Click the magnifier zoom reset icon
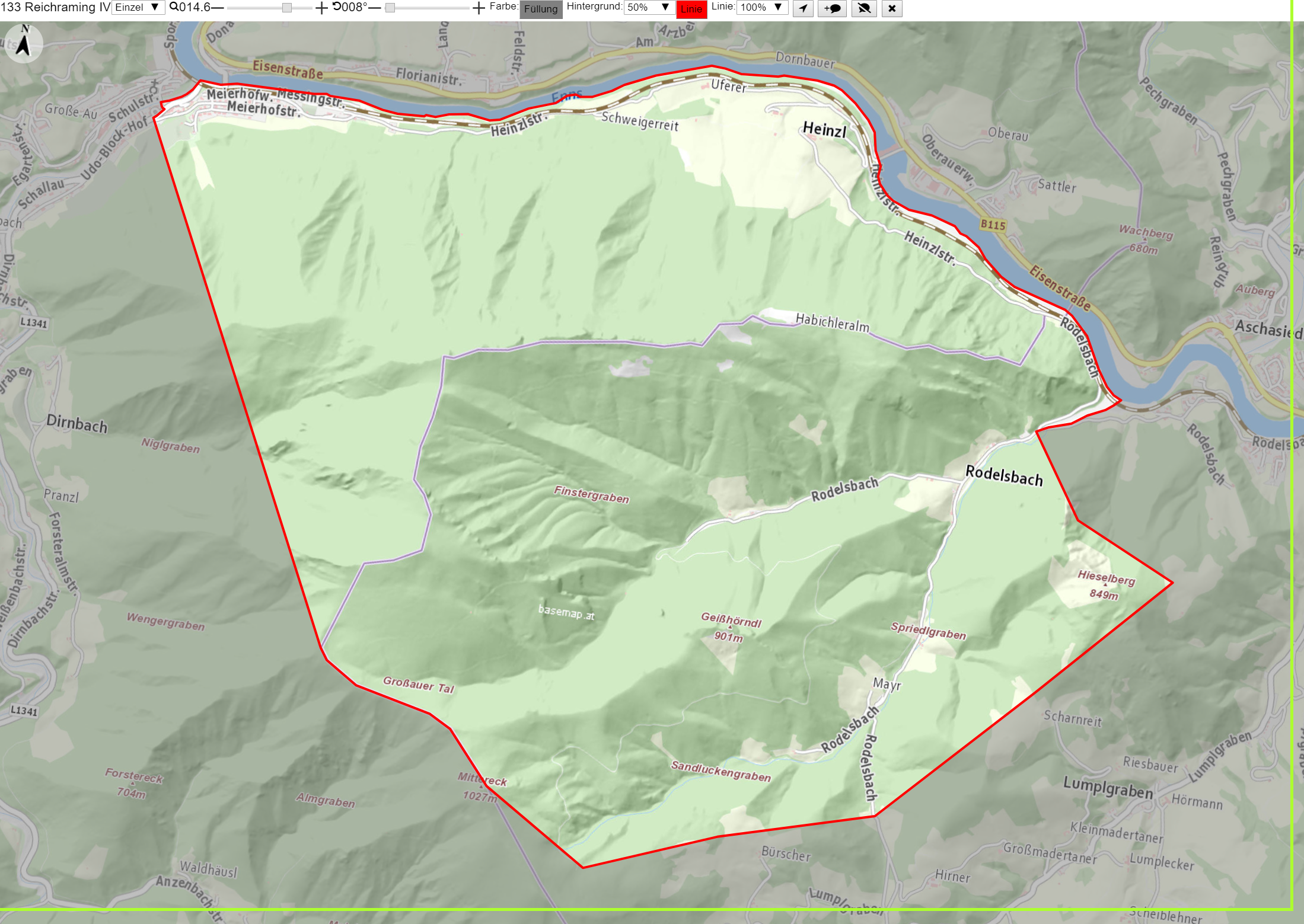This screenshot has width=1304, height=924. tap(174, 7)
